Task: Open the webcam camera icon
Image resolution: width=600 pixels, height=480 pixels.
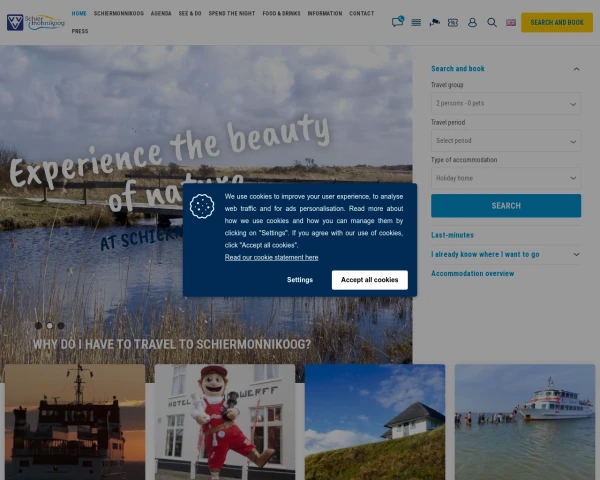Action: point(434,23)
